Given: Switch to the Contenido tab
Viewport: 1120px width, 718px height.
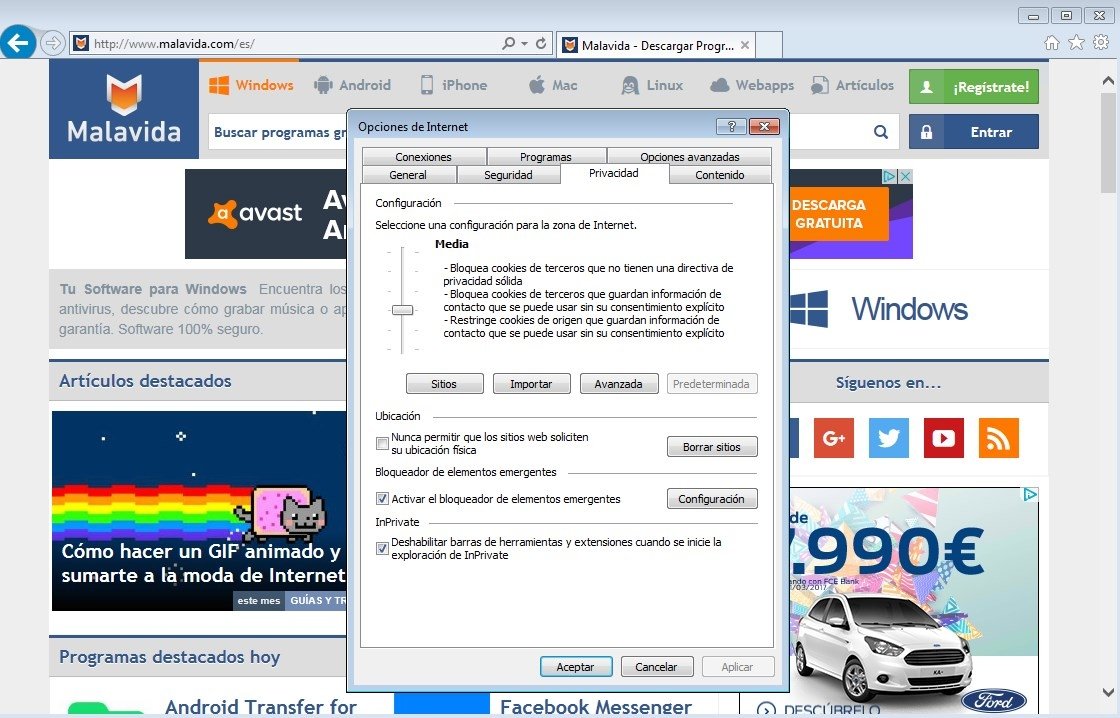Looking at the screenshot, I should 719,175.
